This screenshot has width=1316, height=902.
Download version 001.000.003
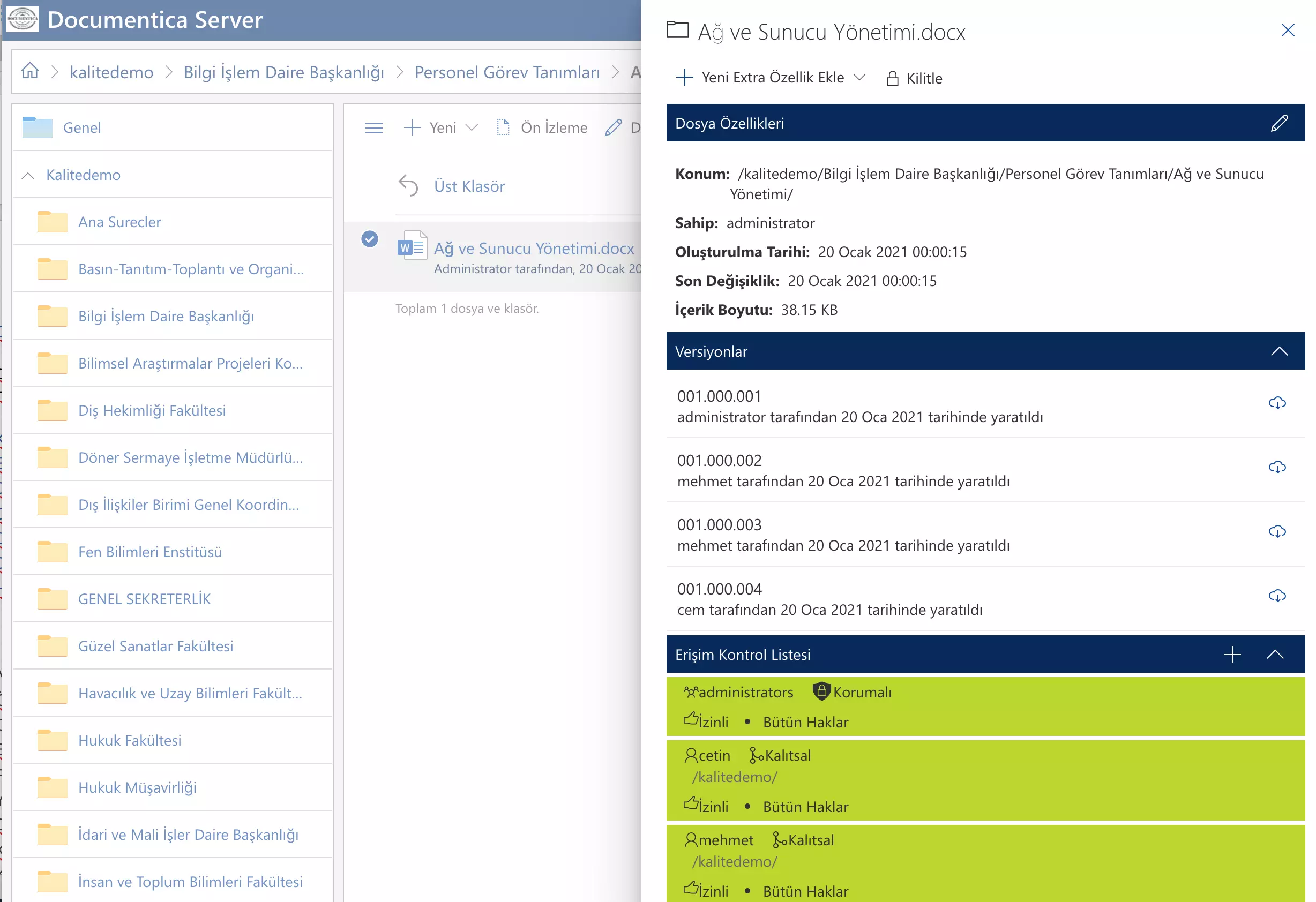click(x=1277, y=532)
